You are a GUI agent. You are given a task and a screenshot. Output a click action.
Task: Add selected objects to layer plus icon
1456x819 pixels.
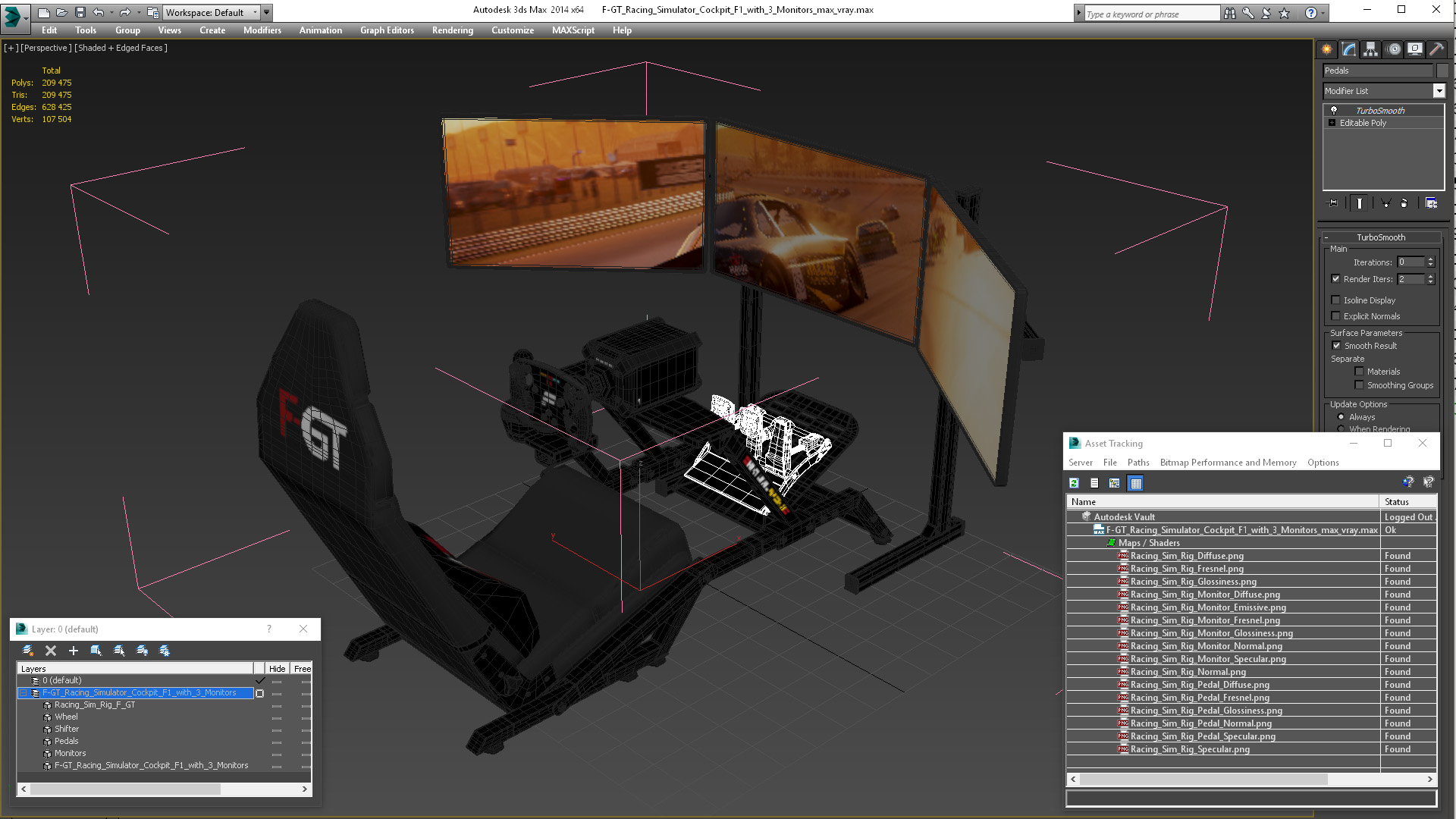(x=74, y=651)
